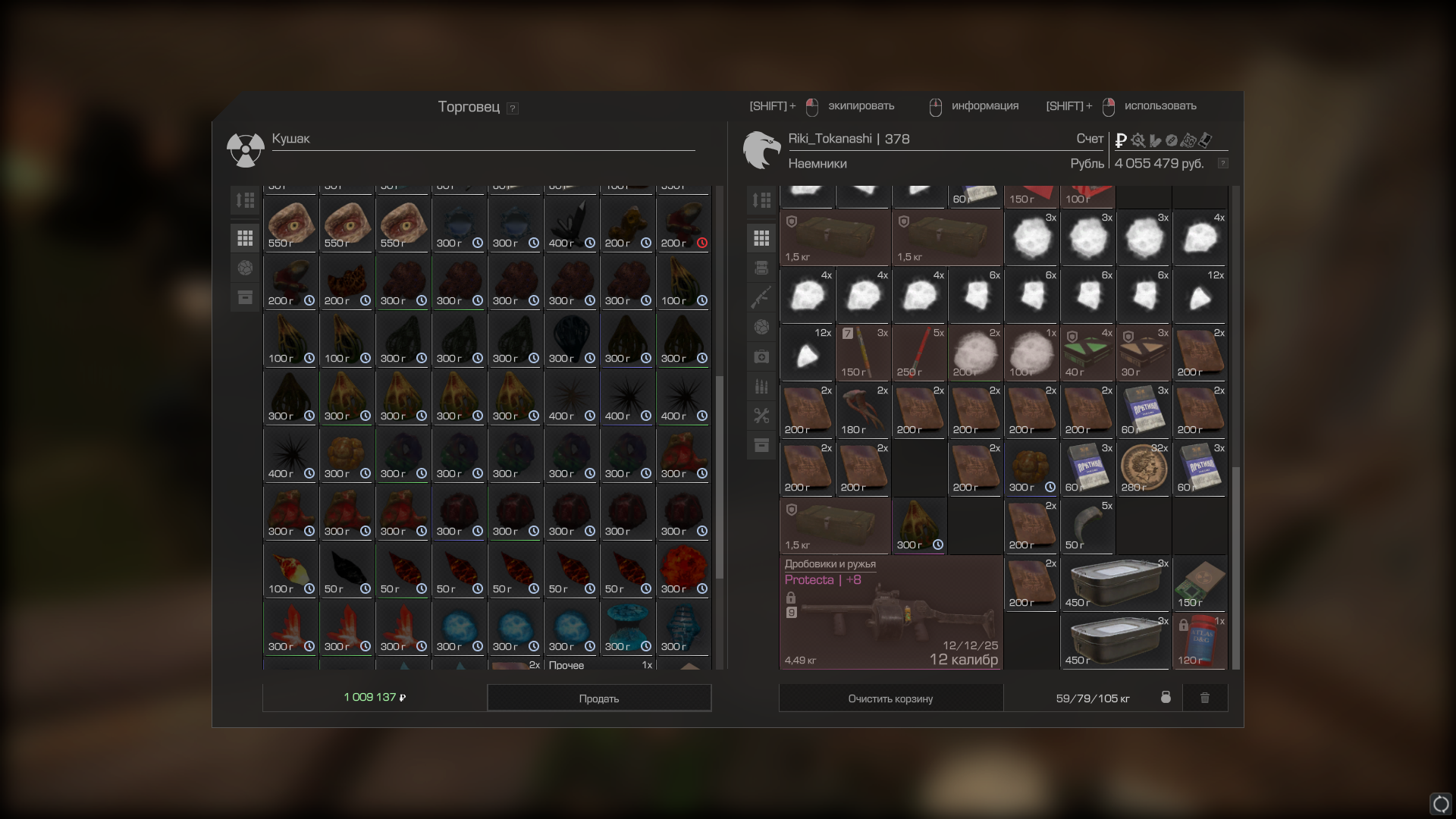Select the trader's 50 г black item

(347, 570)
